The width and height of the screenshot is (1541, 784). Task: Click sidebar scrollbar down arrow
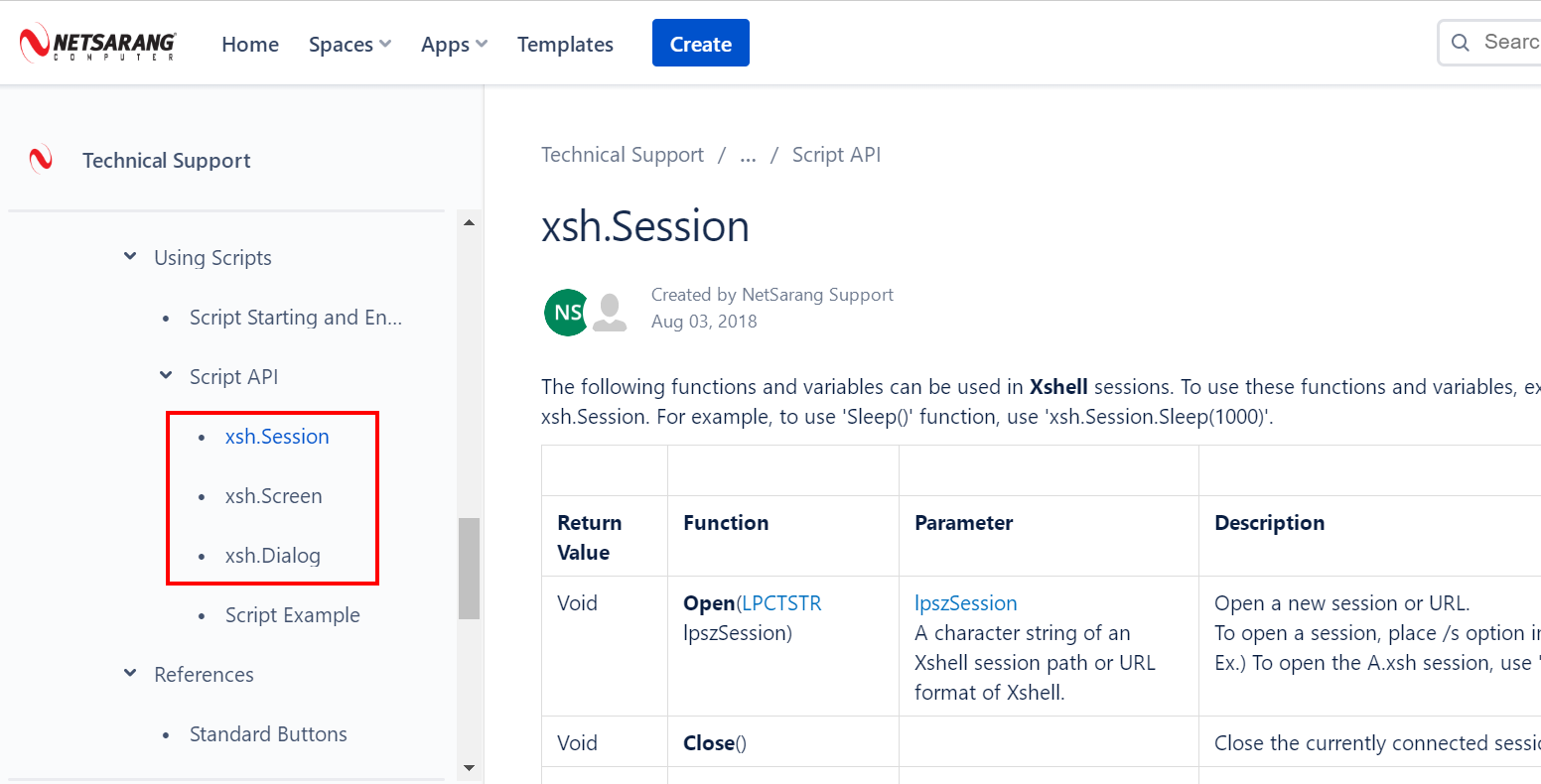coord(470,768)
